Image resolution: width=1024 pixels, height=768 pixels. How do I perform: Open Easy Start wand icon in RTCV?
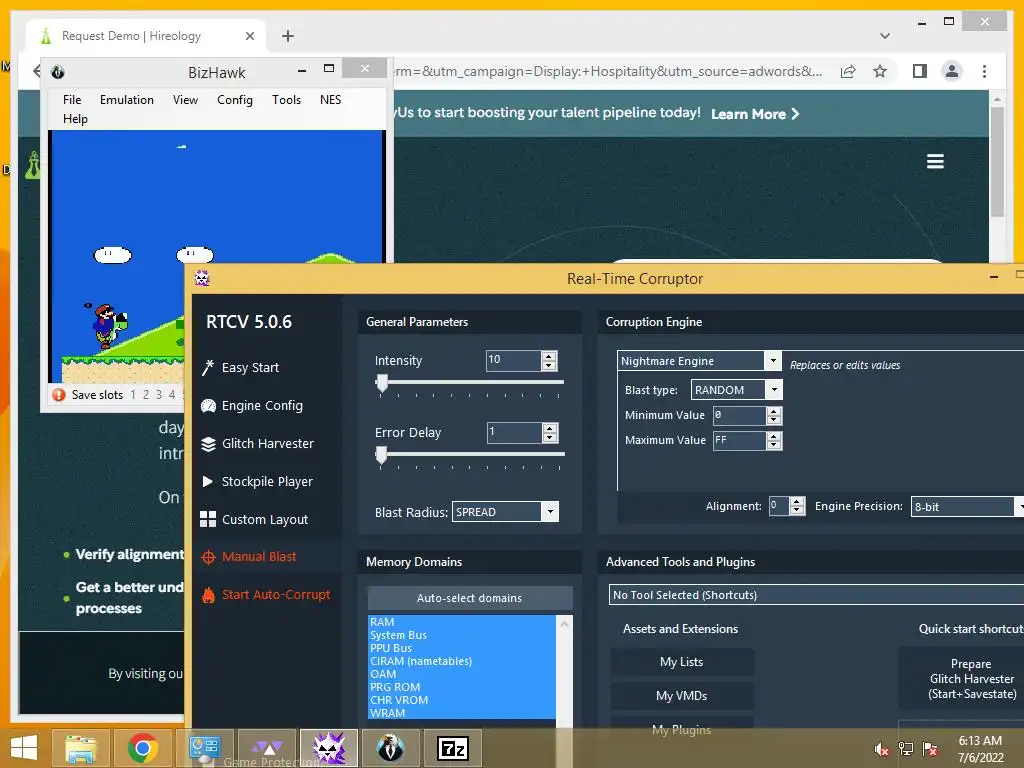pyautogui.click(x=208, y=368)
